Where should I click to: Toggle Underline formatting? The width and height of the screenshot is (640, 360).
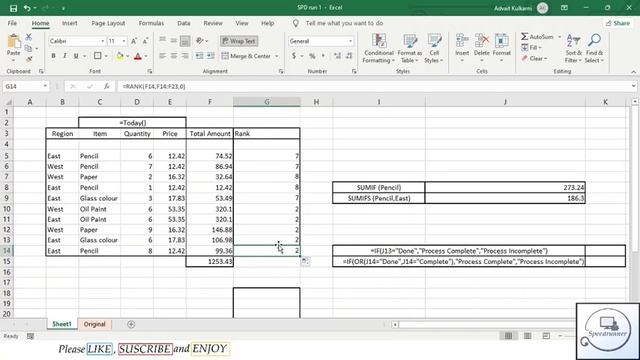coord(76,56)
